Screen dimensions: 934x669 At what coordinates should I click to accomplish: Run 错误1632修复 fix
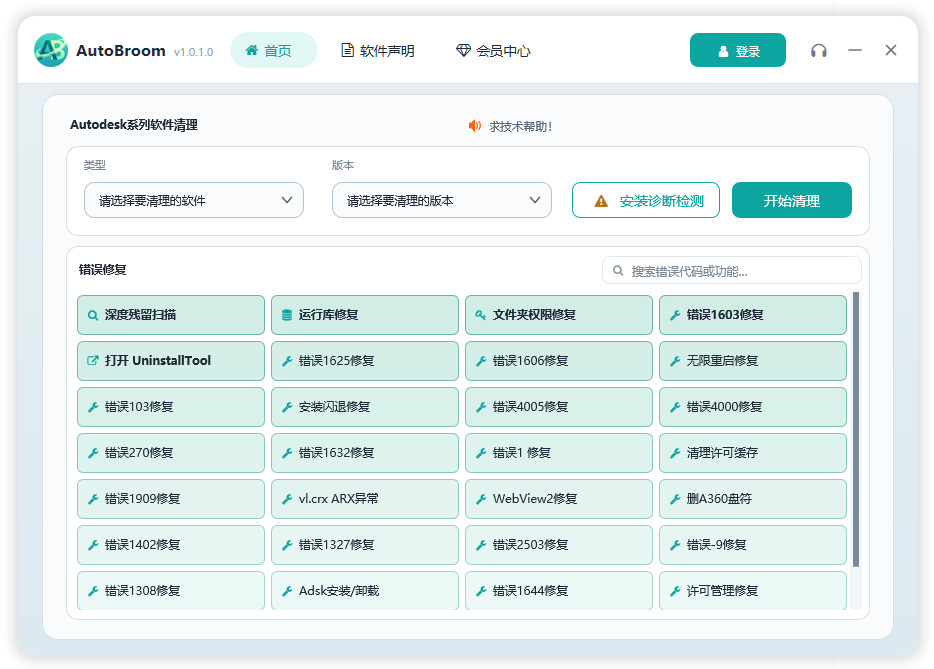[365, 453]
